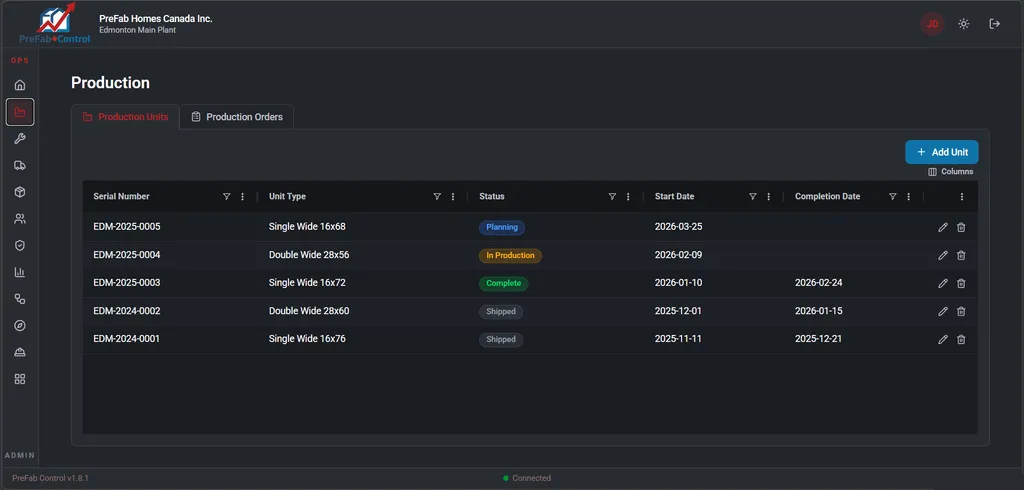Sort by Serial Number column header
The width and height of the screenshot is (1024, 490).
click(121, 197)
